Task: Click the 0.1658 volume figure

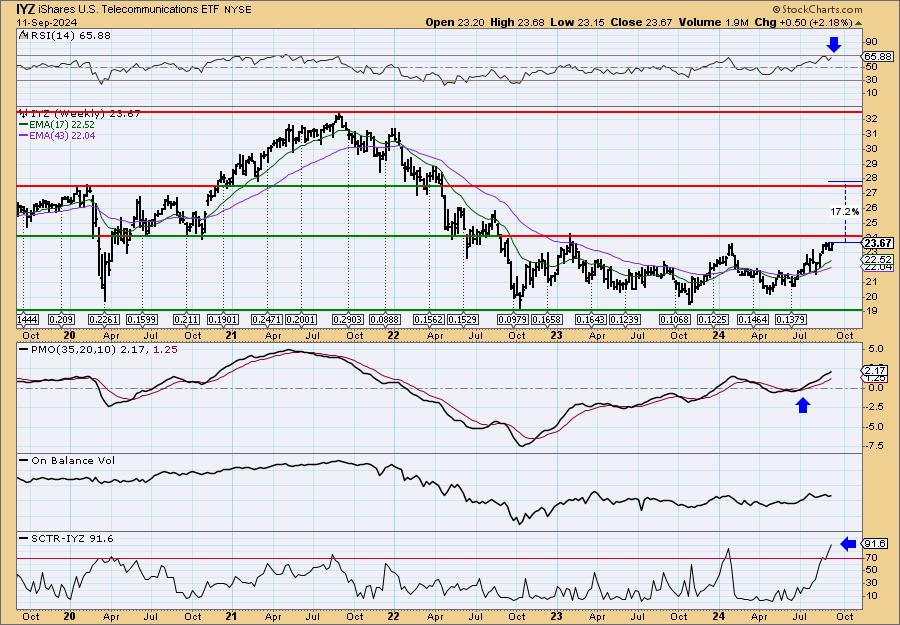Action: click(546, 319)
